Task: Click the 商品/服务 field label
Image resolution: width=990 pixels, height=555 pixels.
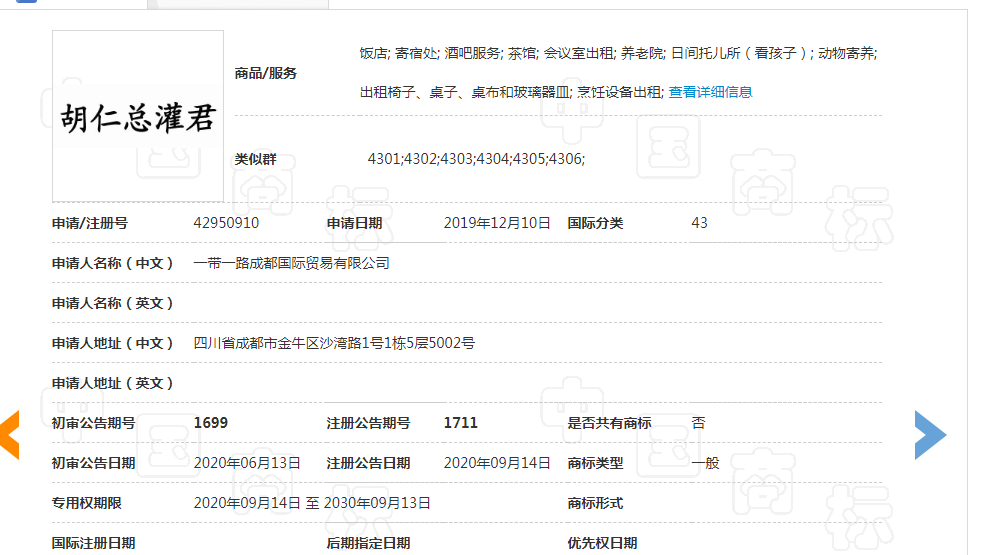Action: [265, 73]
